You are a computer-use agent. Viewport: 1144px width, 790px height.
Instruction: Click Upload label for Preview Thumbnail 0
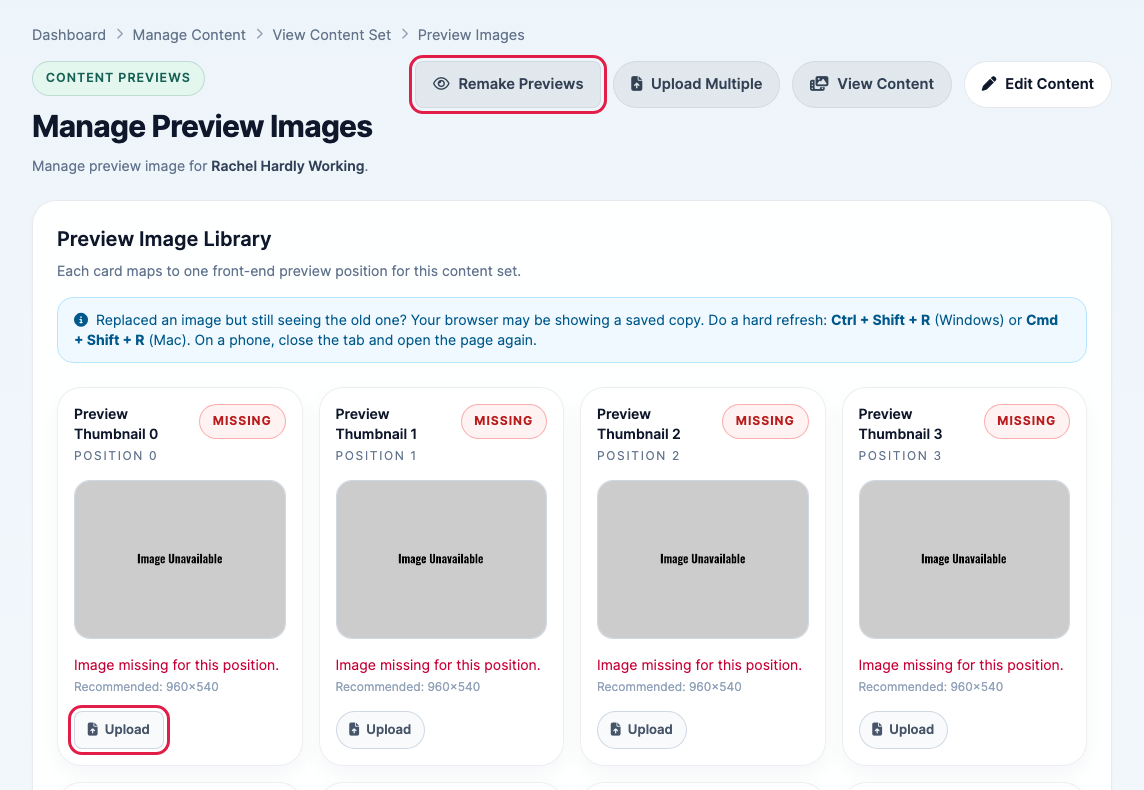click(x=127, y=729)
